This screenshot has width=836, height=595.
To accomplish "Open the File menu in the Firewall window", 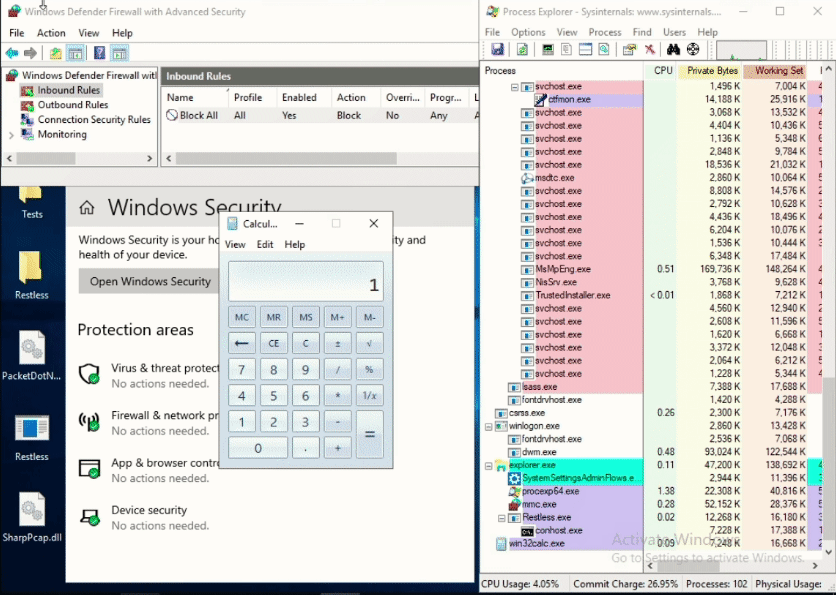I will click(17, 33).
